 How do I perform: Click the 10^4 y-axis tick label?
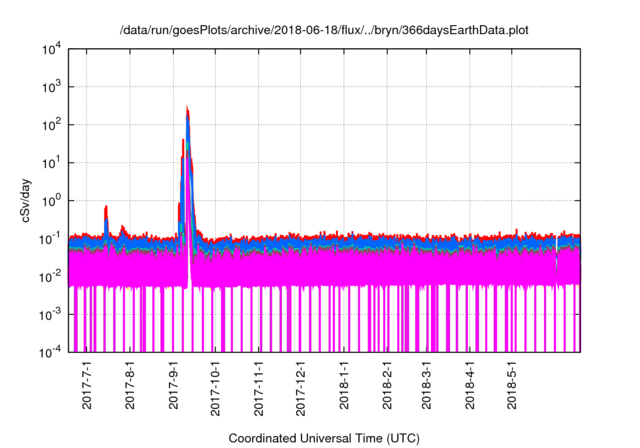(51, 49)
